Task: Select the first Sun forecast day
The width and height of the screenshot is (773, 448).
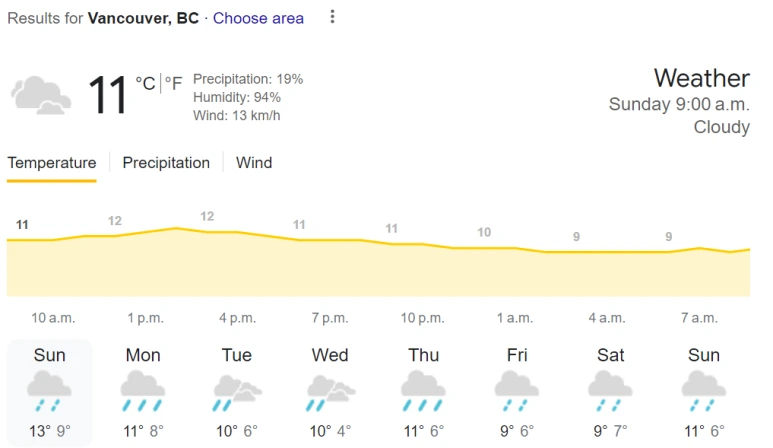Action: pyautogui.click(x=49, y=393)
